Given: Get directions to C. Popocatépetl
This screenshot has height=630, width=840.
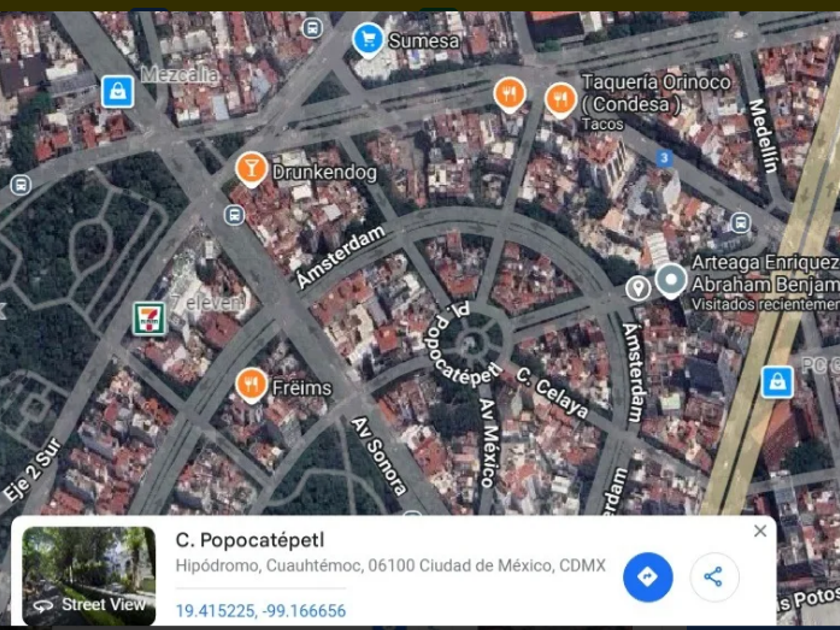Looking at the screenshot, I should [x=648, y=577].
